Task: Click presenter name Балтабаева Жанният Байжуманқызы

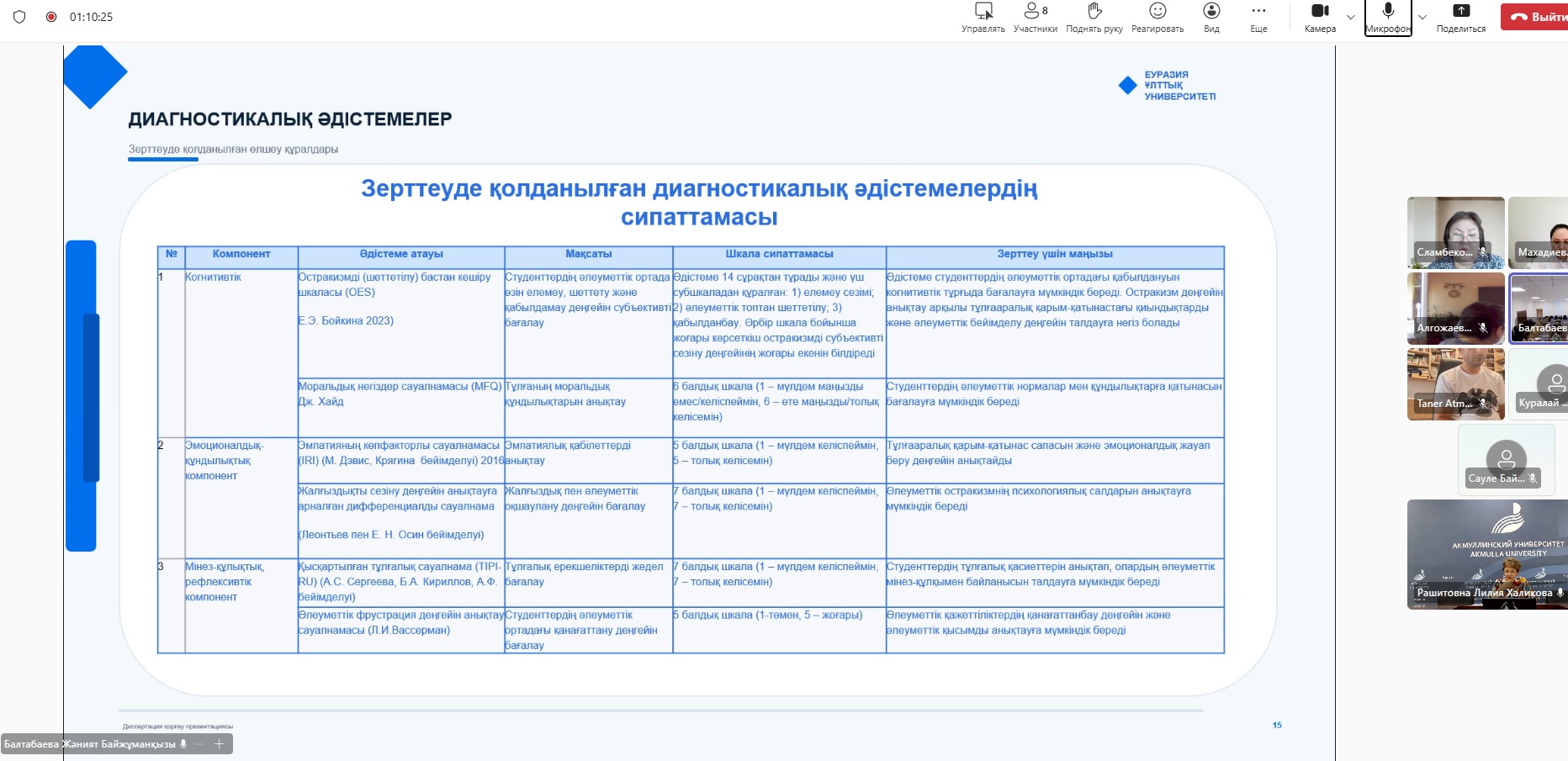Action: (90, 744)
